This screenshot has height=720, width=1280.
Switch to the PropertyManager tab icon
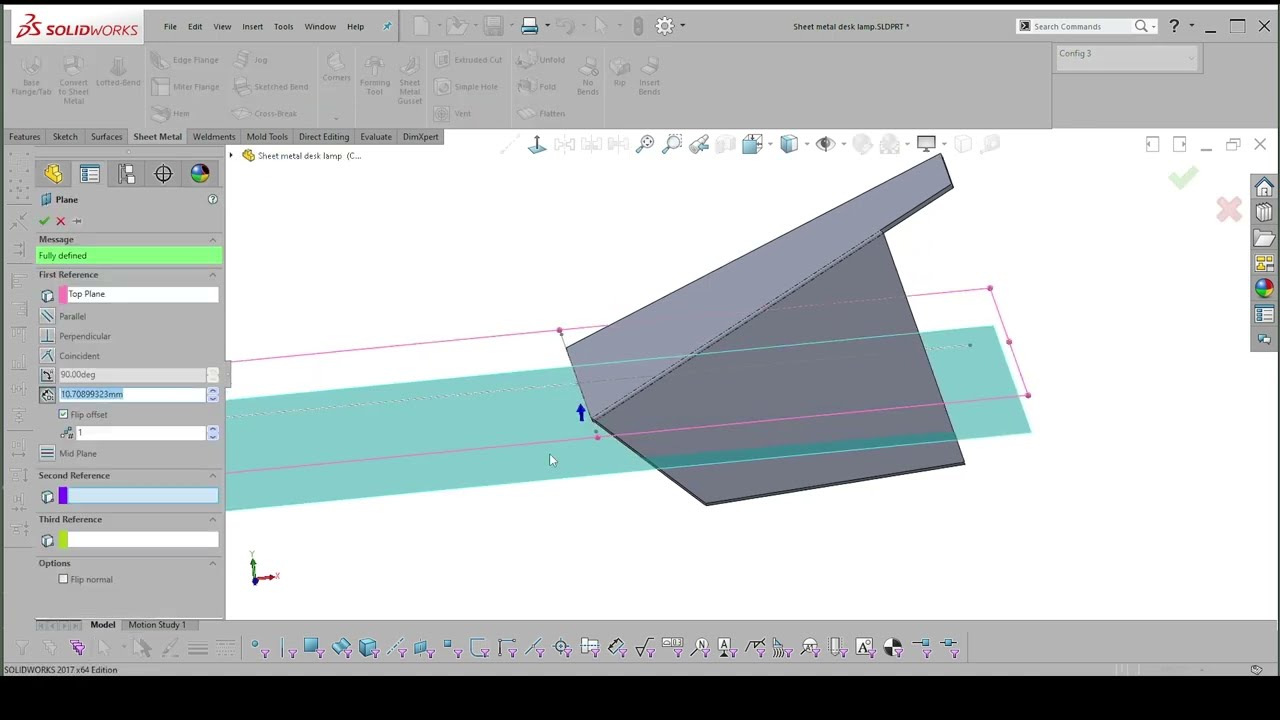[90, 174]
